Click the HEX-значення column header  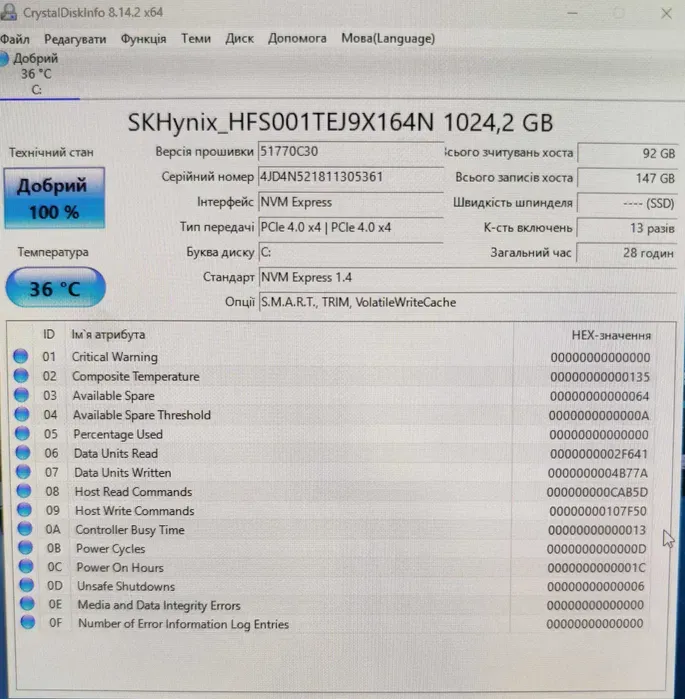[611, 335]
